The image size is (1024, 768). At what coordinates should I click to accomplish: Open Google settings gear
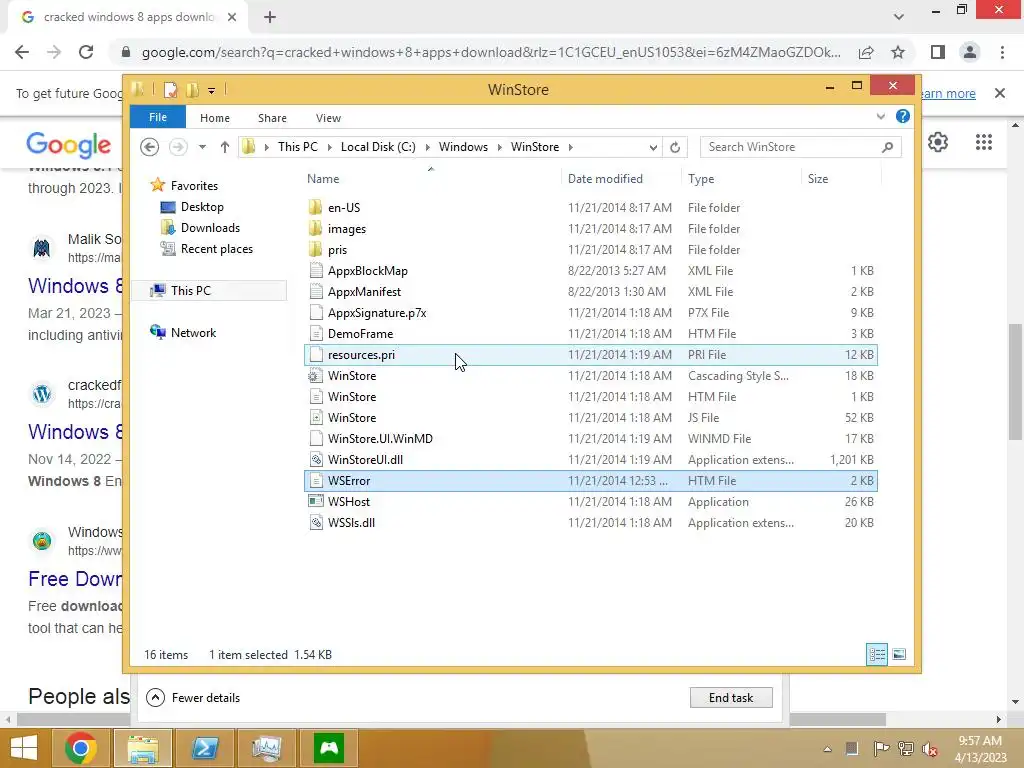938,142
